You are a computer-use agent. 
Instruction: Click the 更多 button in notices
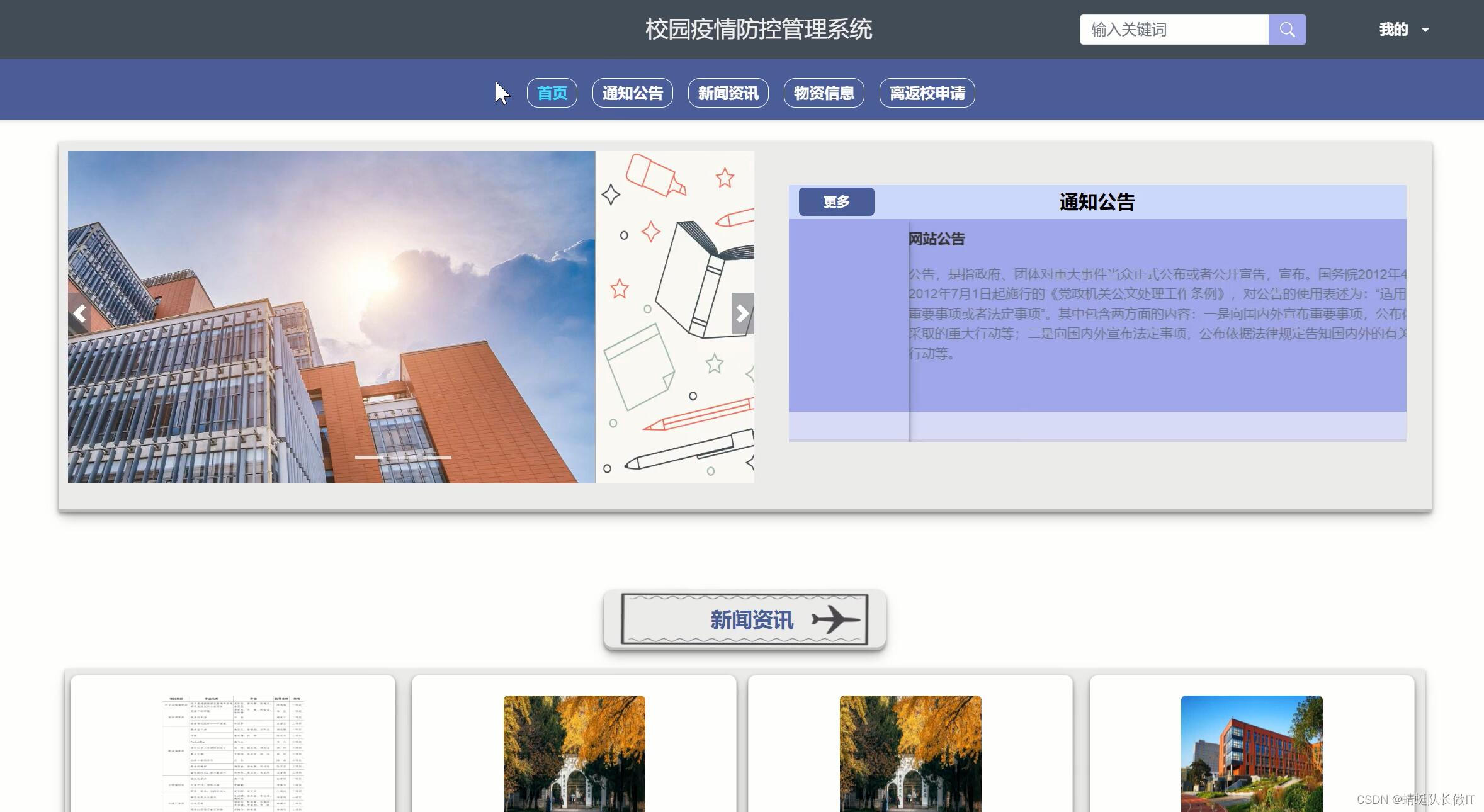point(836,202)
